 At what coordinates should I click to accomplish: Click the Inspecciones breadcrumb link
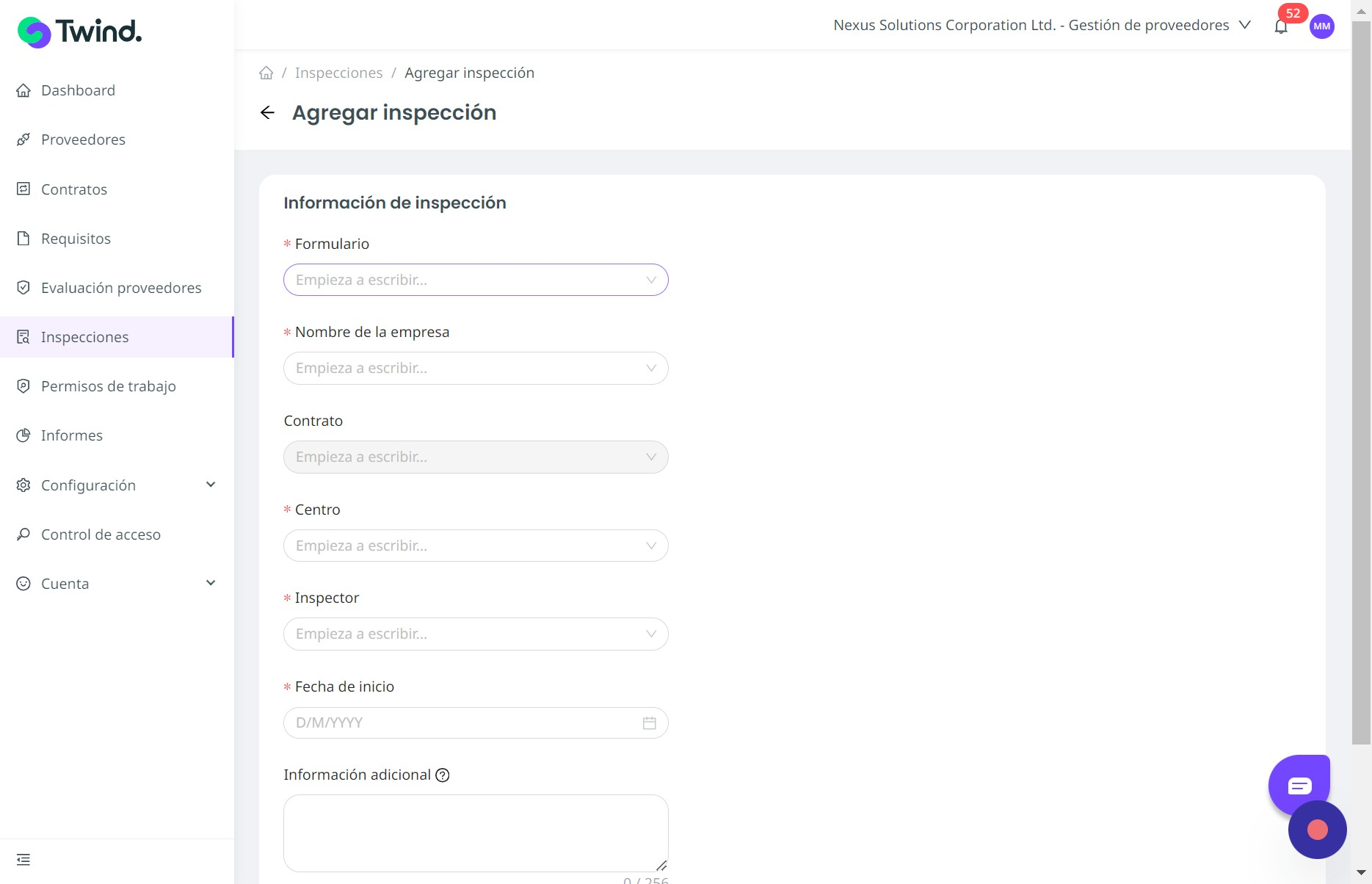point(338,73)
